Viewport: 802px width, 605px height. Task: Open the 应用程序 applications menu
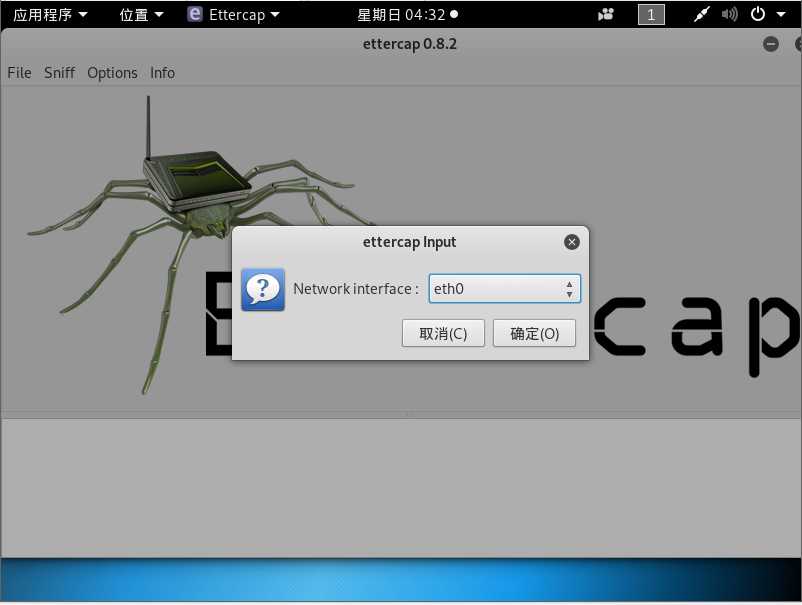50,14
